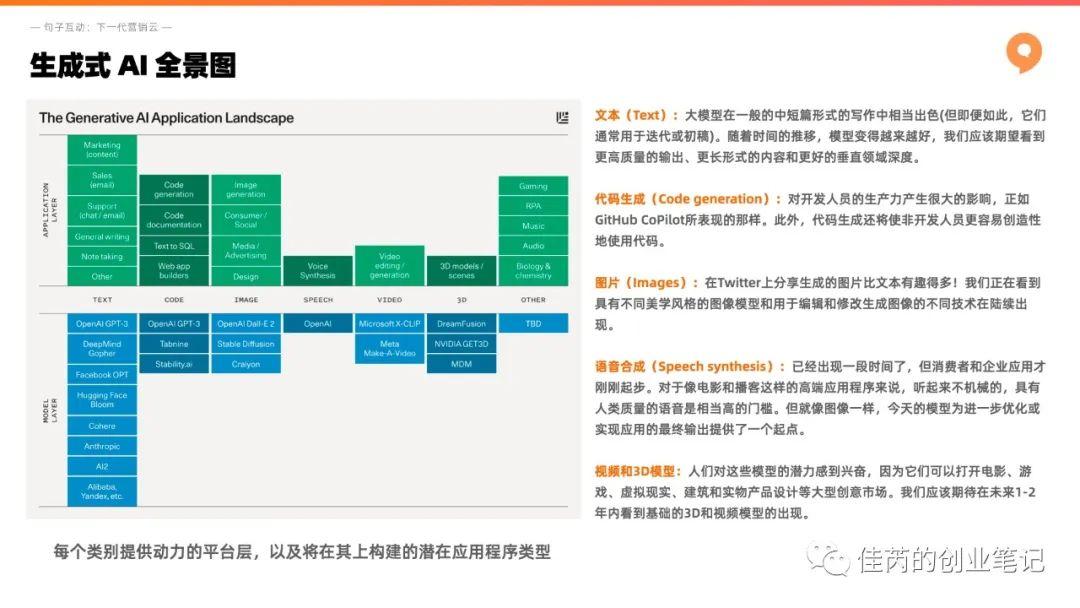1080x608 pixels.
Task: Click the Note taking box
Action: click(x=102, y=257)
